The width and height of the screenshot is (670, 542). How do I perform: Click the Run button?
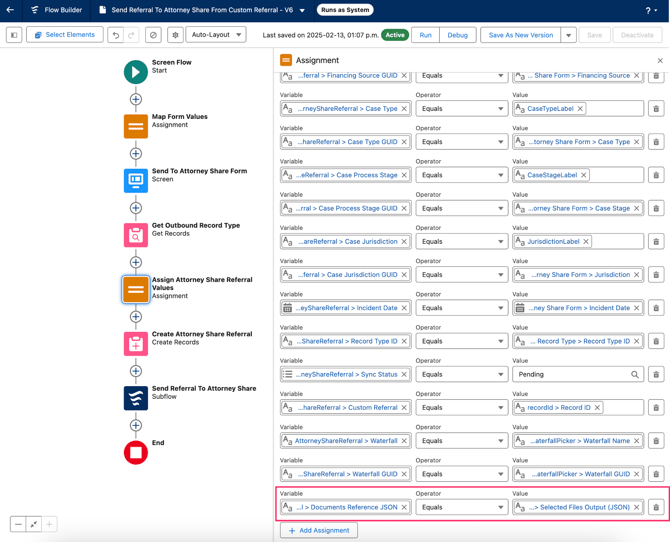tap(425, 35)
